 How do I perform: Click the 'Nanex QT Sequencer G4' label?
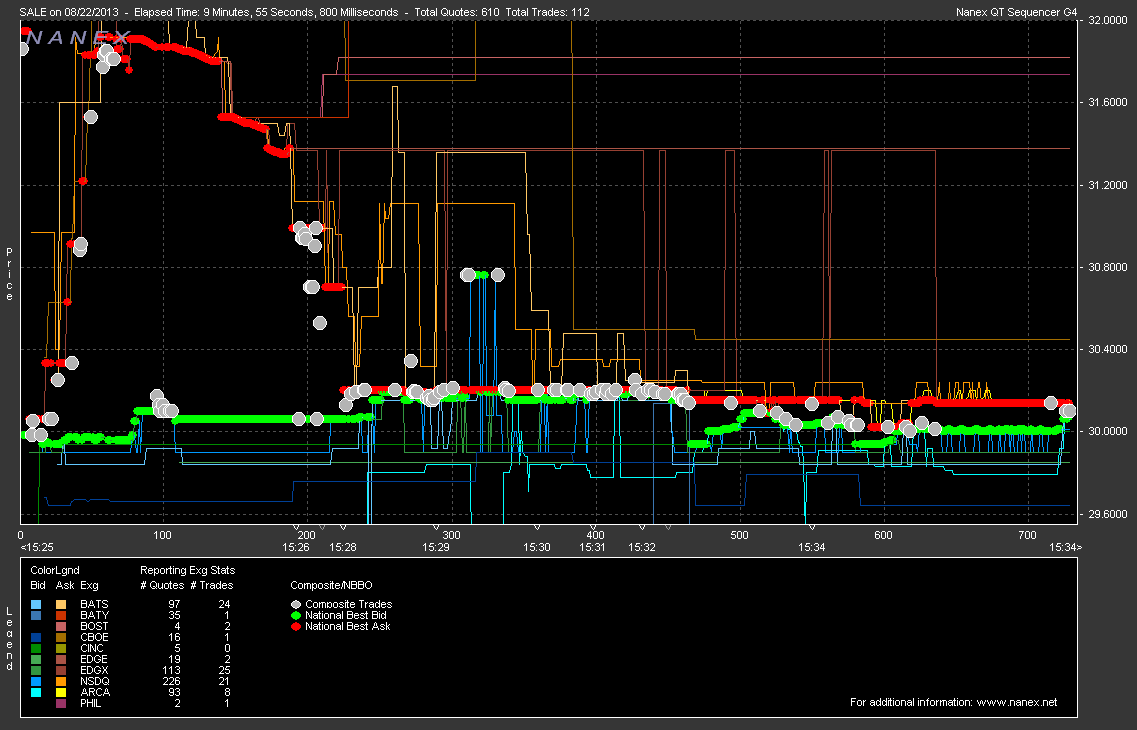(1017, 12)
